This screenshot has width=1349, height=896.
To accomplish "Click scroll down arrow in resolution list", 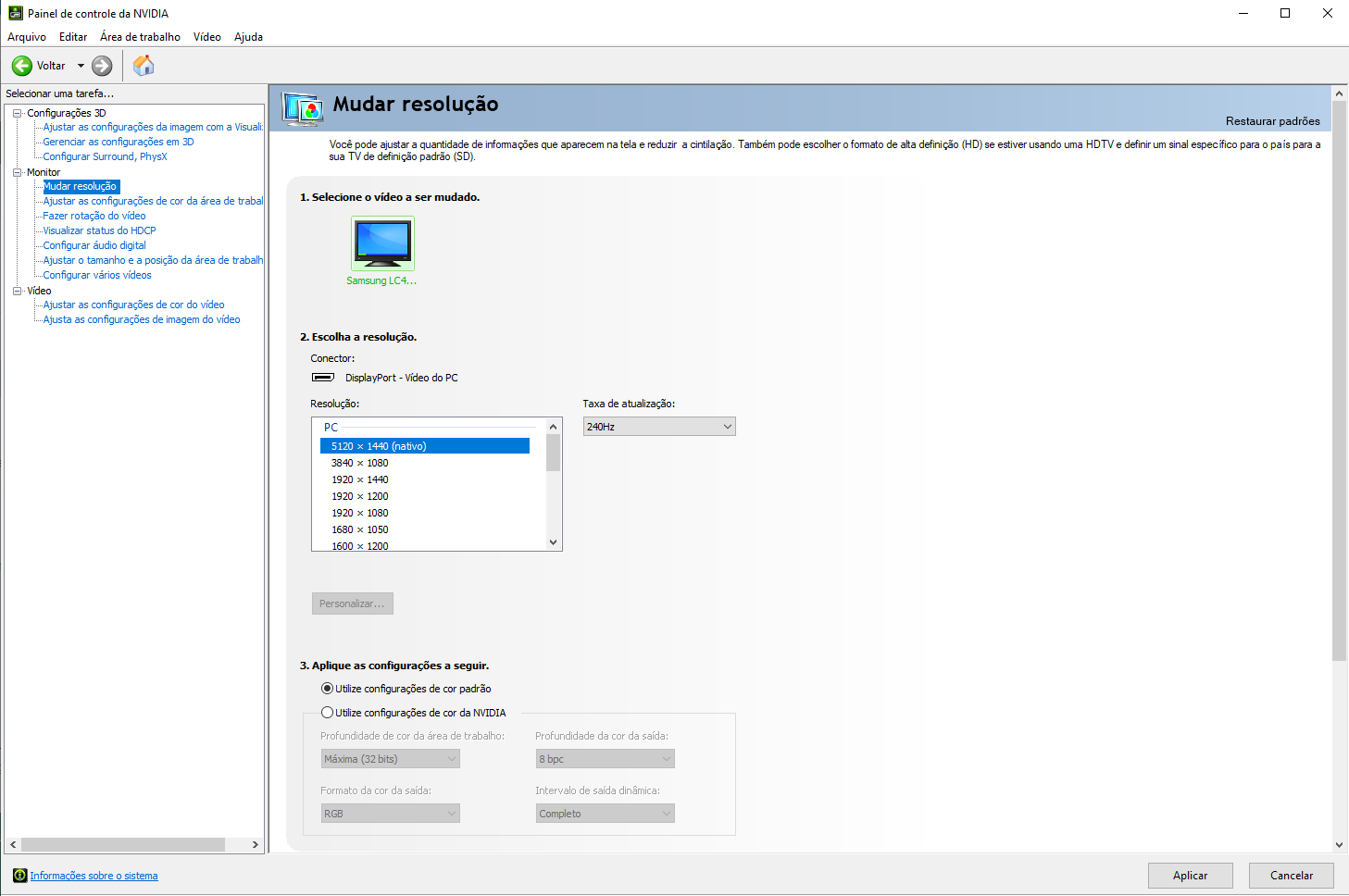I will [554, 542].
